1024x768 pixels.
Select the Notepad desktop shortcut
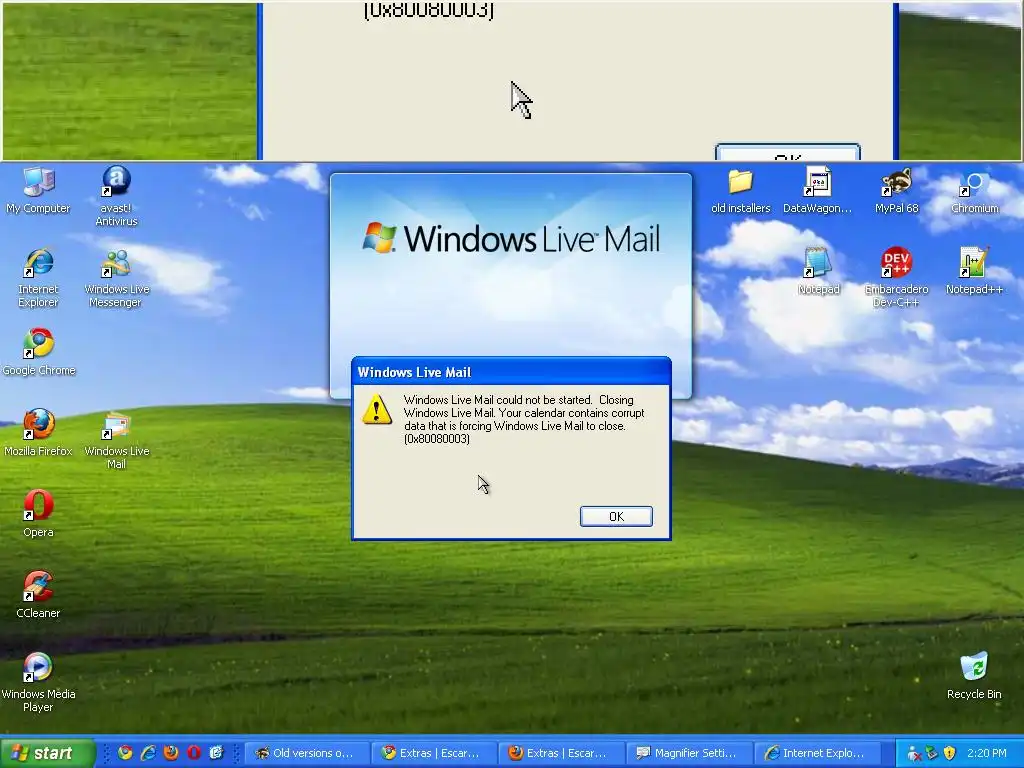tap(818, 271)
